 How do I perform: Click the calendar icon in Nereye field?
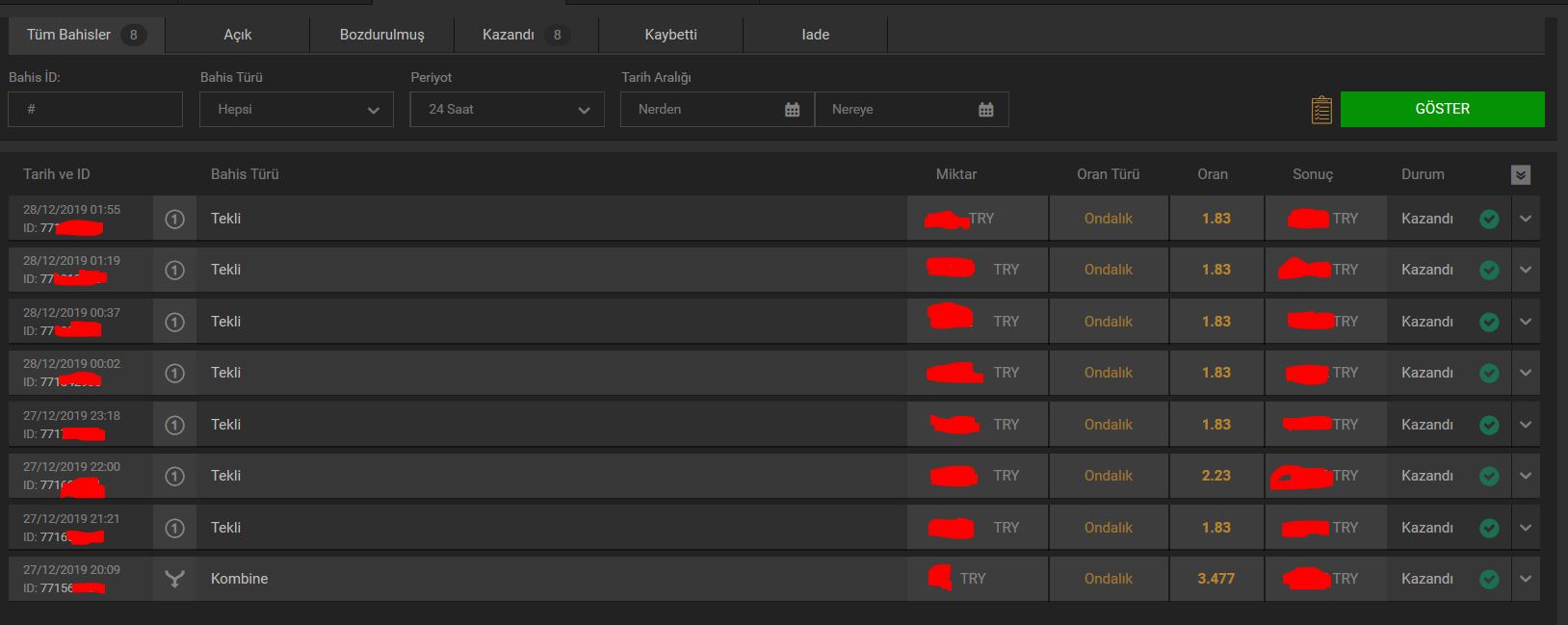(x=985, y=110)
